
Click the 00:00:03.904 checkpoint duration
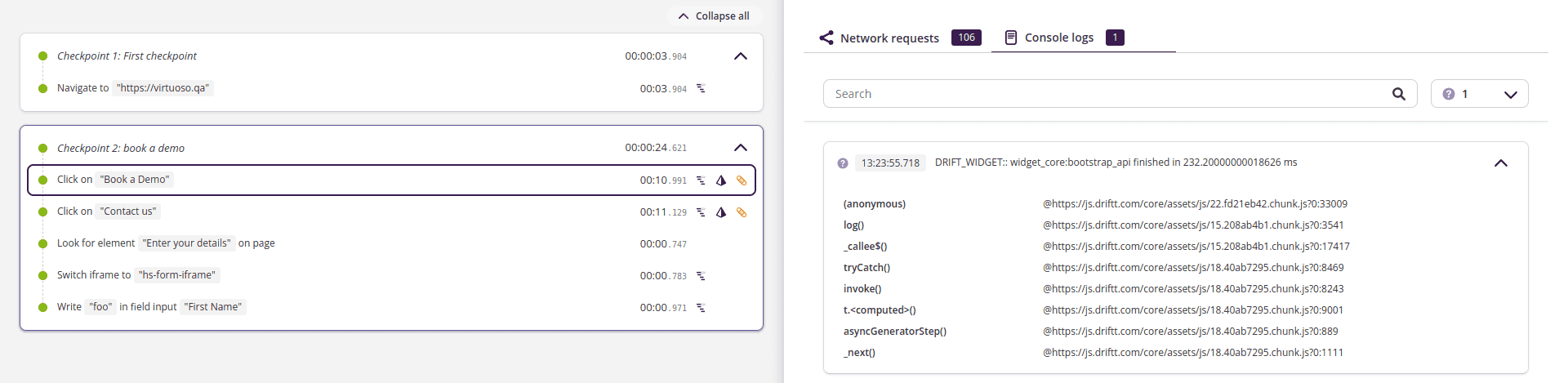[656, 56]
